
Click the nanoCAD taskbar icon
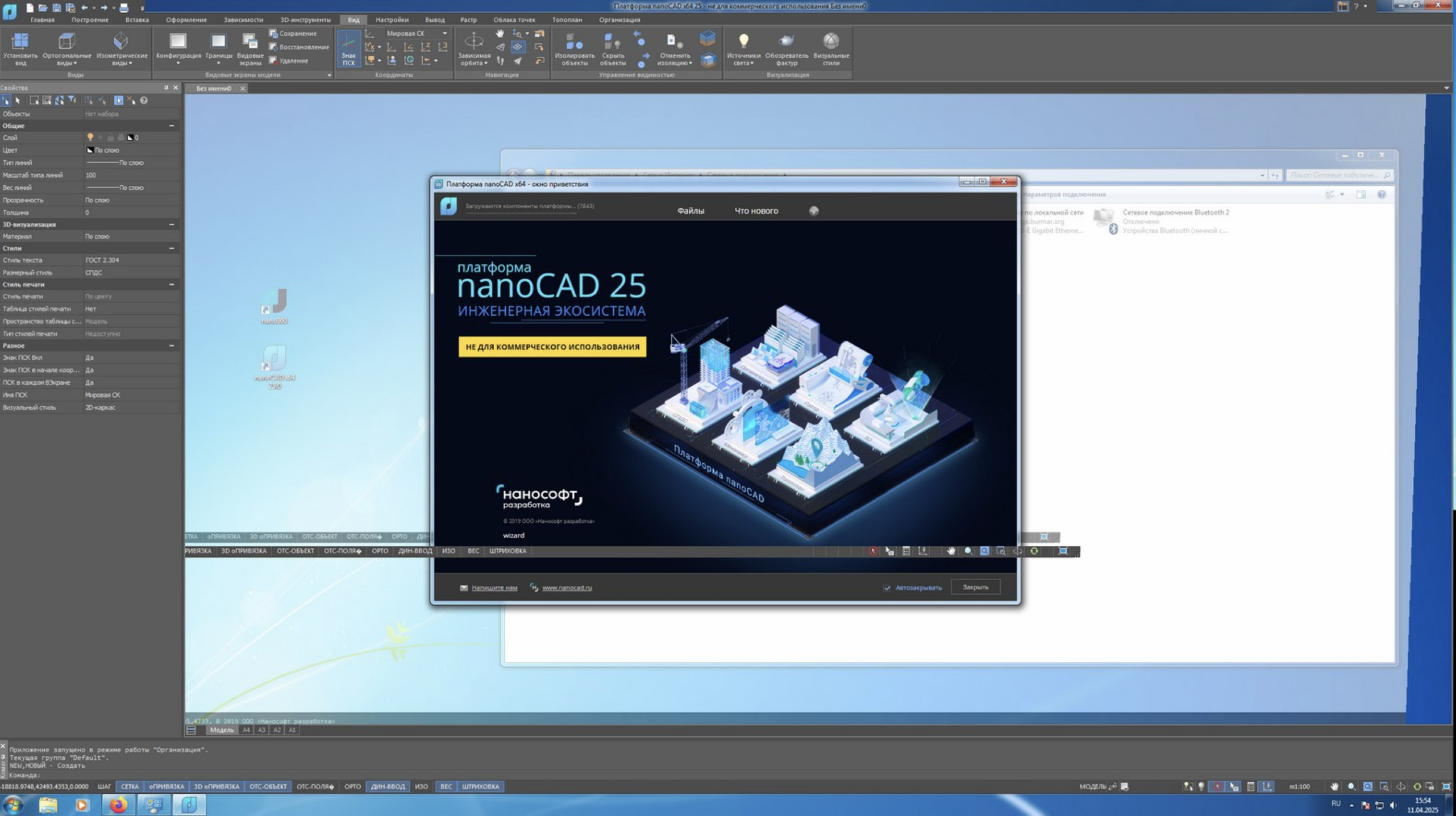point(189,805)
